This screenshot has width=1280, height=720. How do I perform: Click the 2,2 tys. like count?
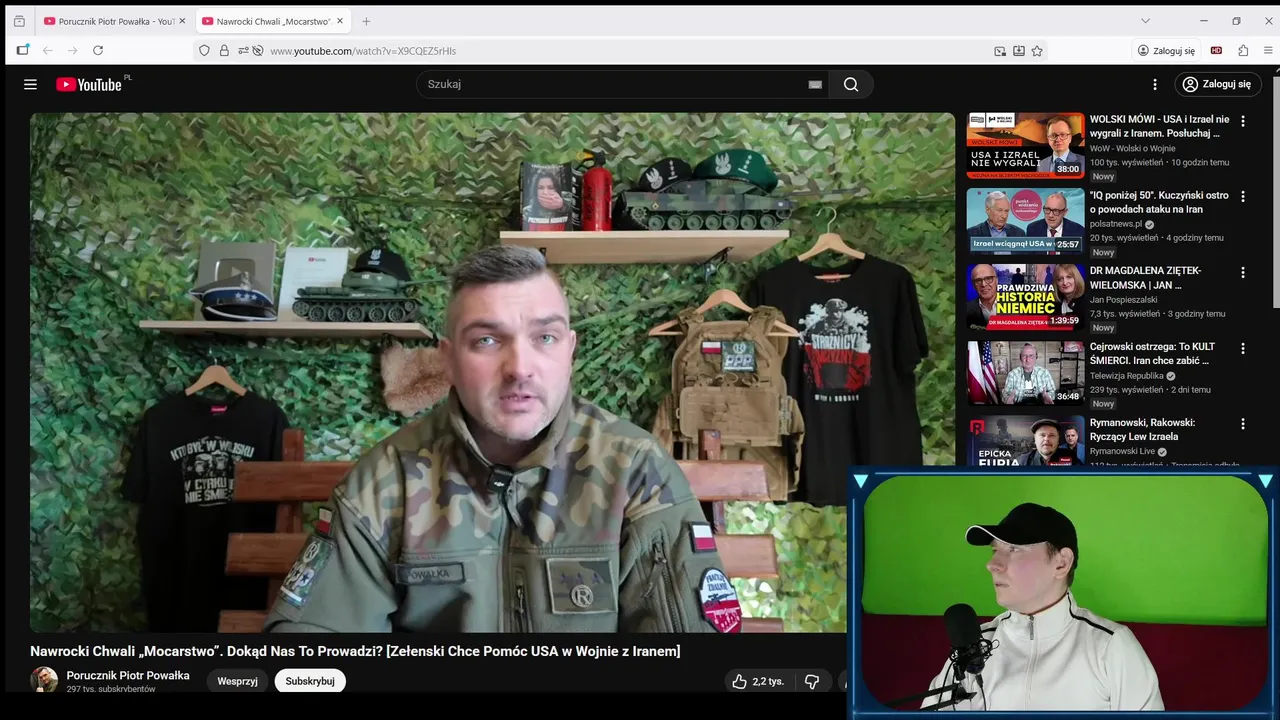[x=768, y=681]
